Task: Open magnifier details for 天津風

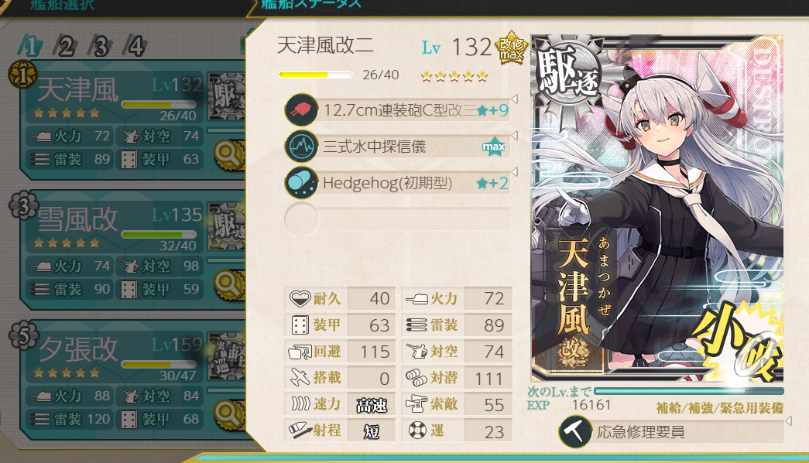Action: (228, 154)
